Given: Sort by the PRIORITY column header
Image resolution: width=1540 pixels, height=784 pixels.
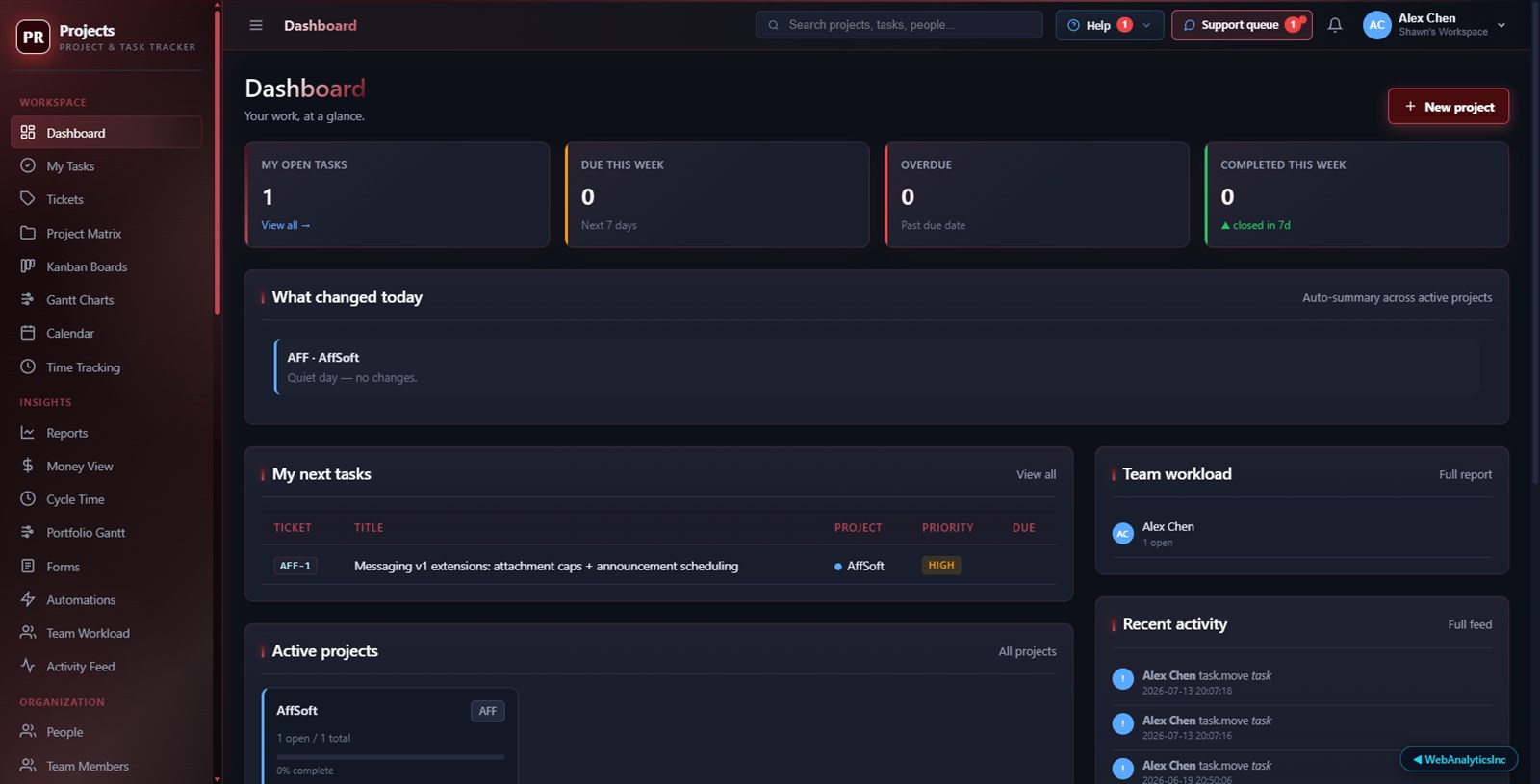Looking at the screenshot, I should click(947, 528).
